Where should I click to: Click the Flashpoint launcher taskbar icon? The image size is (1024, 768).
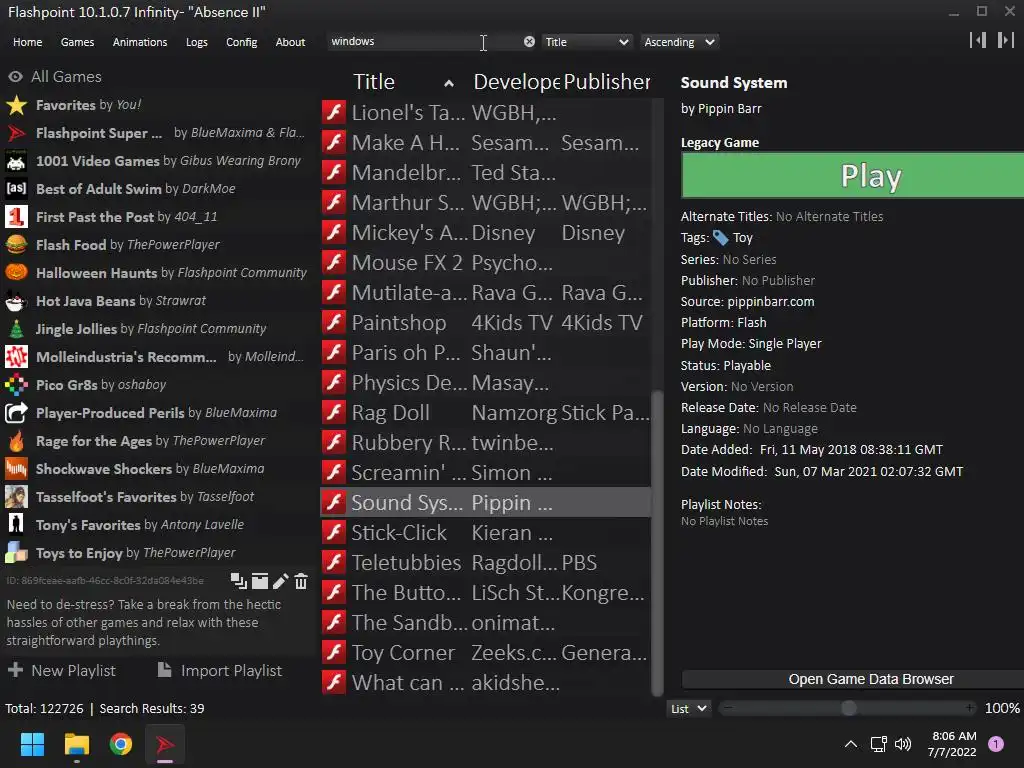[x=165, y=744]
